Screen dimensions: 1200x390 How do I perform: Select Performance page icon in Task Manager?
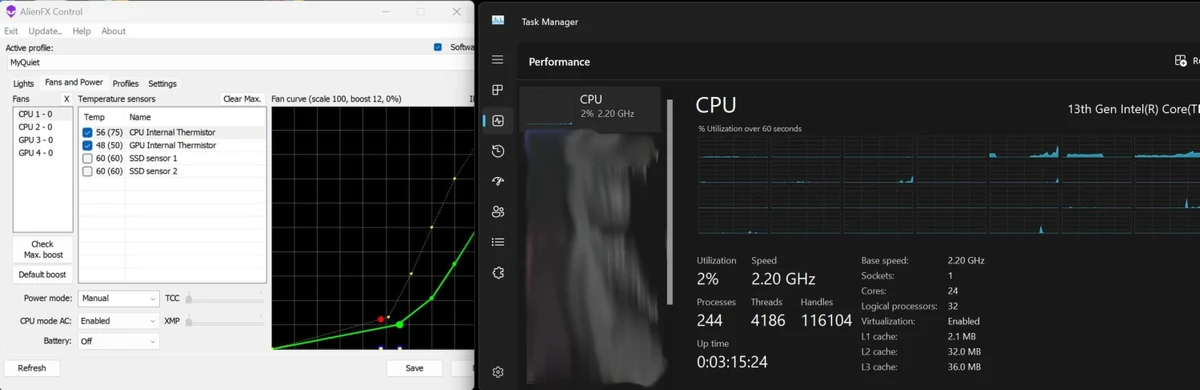(498, 121)
